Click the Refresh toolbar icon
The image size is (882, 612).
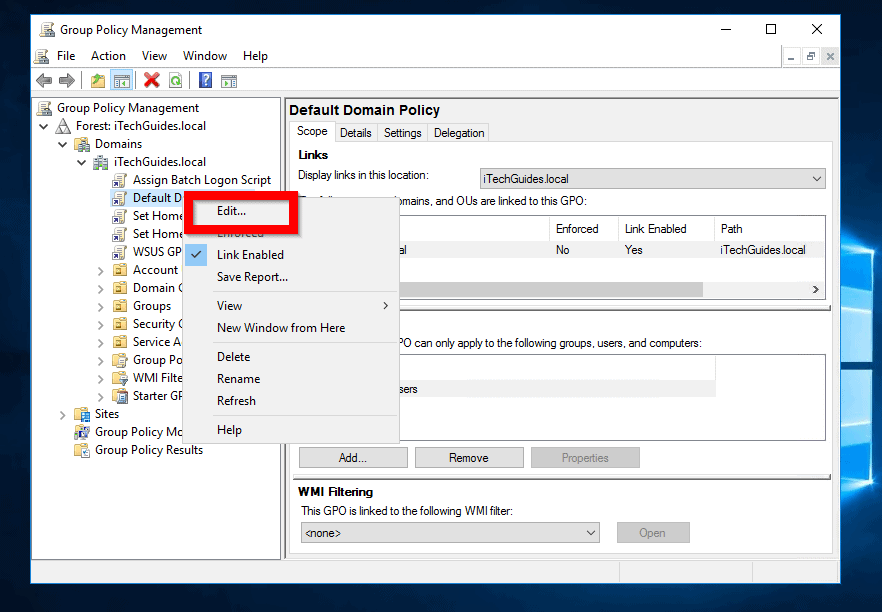[x=175, y=80]
